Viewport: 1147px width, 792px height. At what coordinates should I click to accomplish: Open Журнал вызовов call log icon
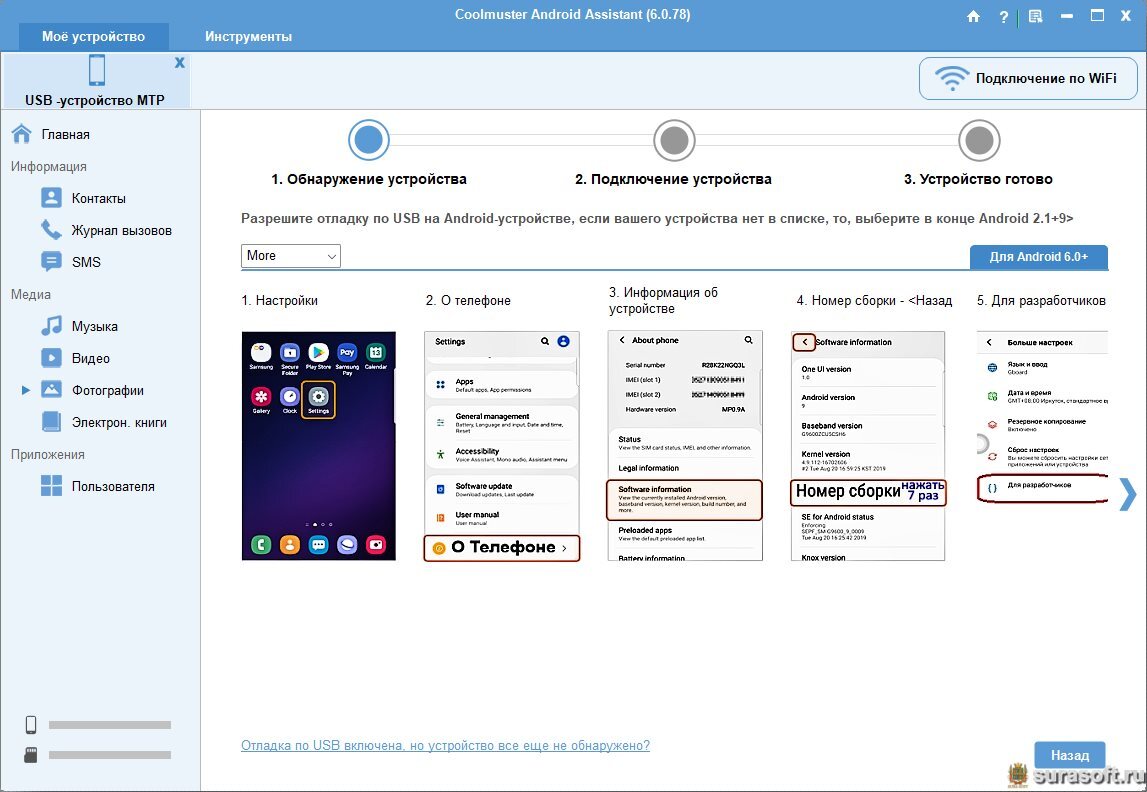tap(51, 230)
